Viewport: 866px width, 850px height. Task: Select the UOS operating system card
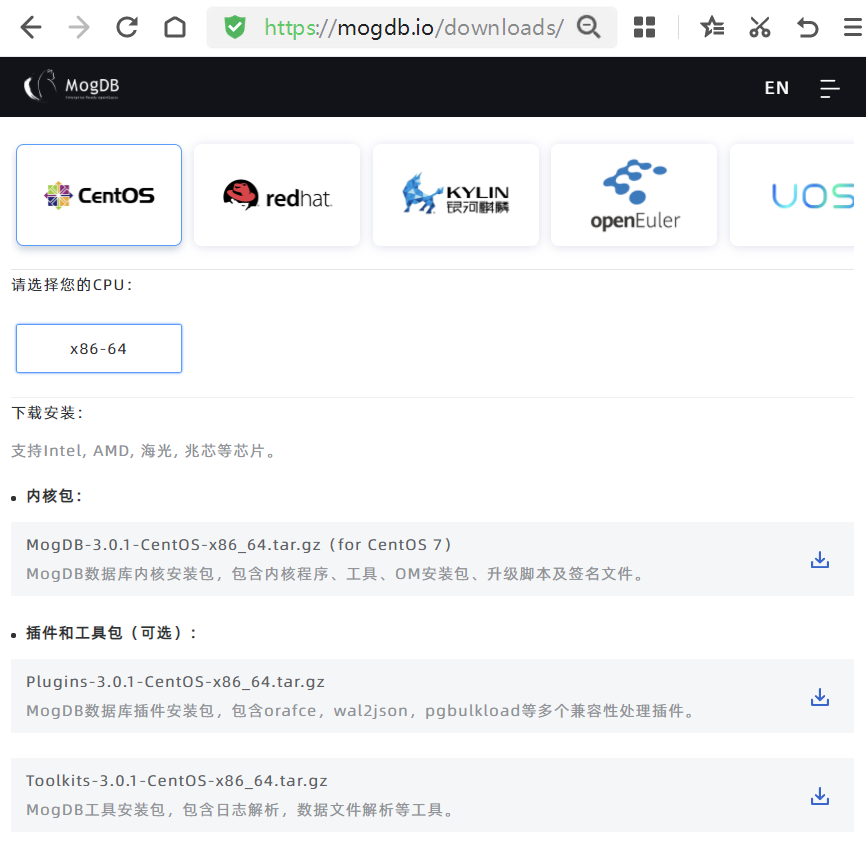pos(792,195)
